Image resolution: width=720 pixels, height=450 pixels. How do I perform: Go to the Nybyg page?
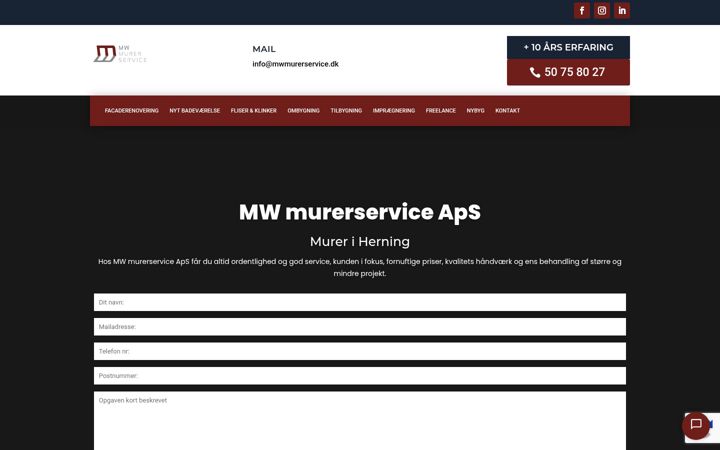(x=476, y=111)
